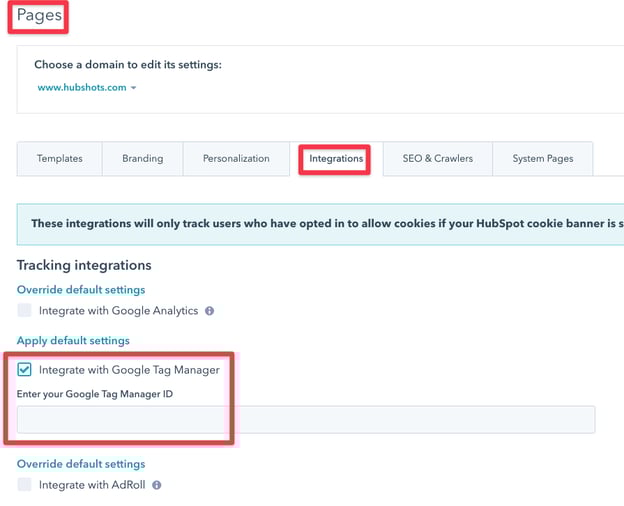
Task: Open the System Pages tab
Action: click(x=542, y=159)
